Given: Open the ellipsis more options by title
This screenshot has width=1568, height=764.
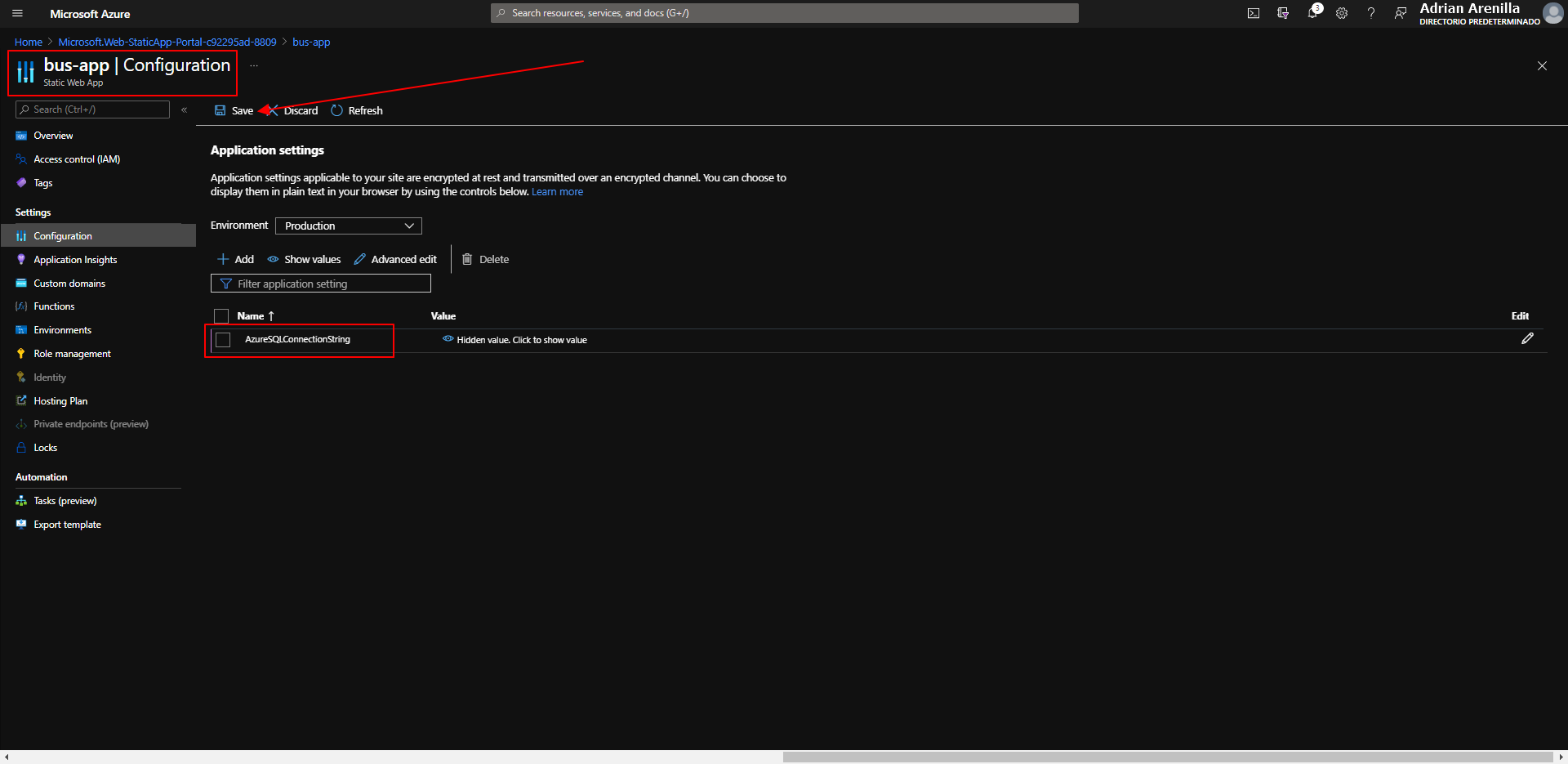Looking at the screenshot, I should click(254, 65).
